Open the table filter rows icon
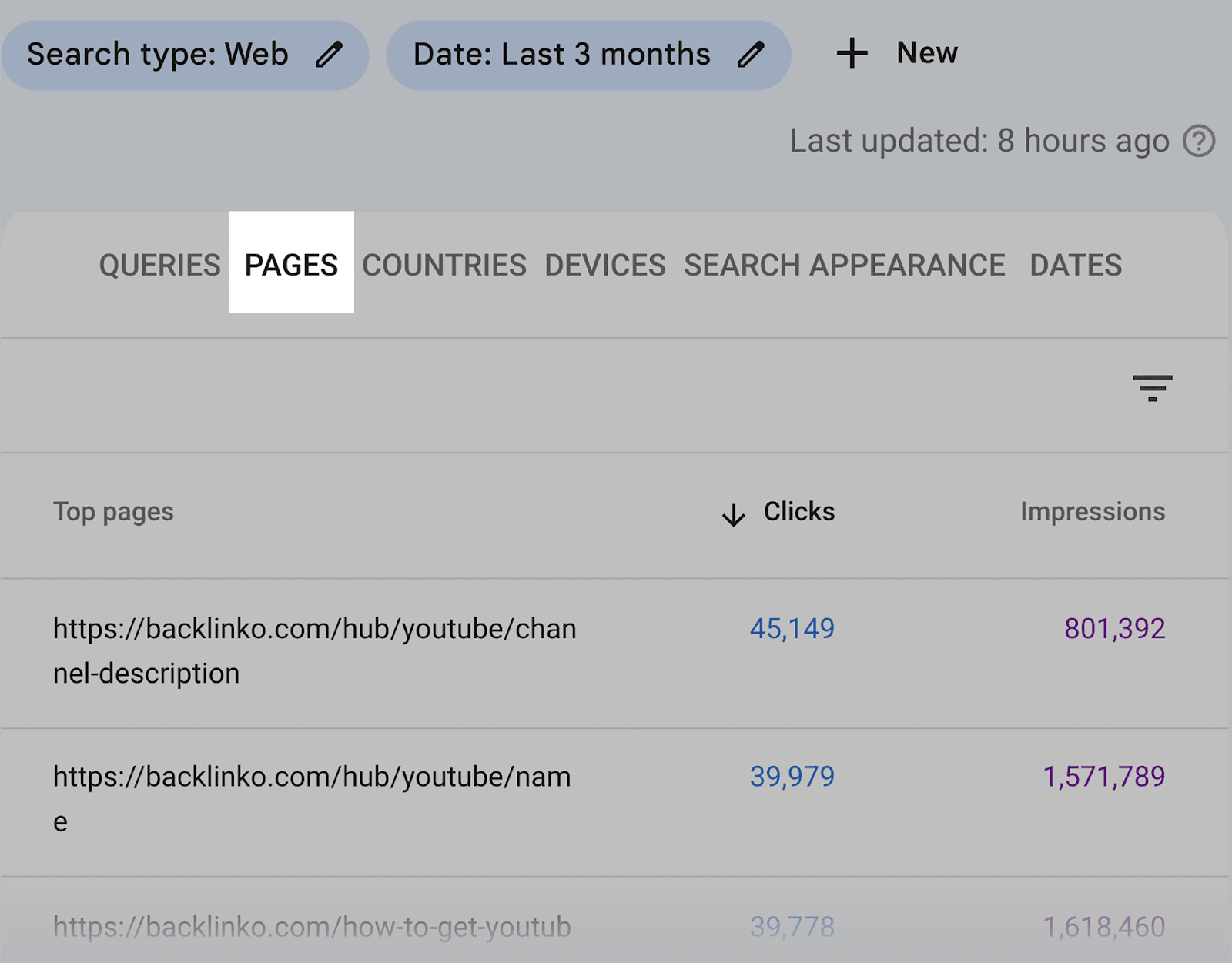Viewport: 1232px width, 963px height. pyautogui.click(x=1152, y=388)
